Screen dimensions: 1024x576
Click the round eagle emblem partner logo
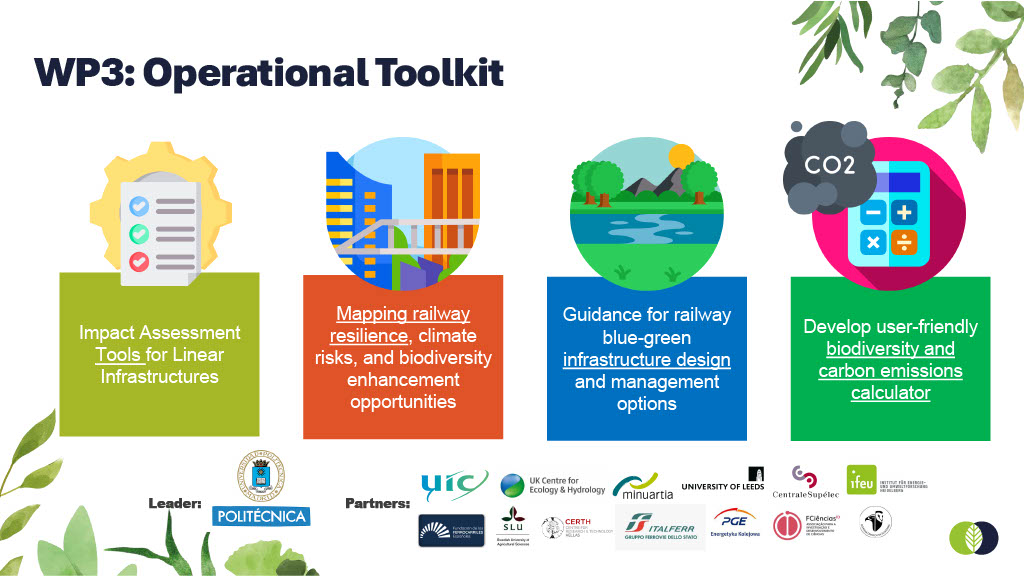[x=875, y=522]
